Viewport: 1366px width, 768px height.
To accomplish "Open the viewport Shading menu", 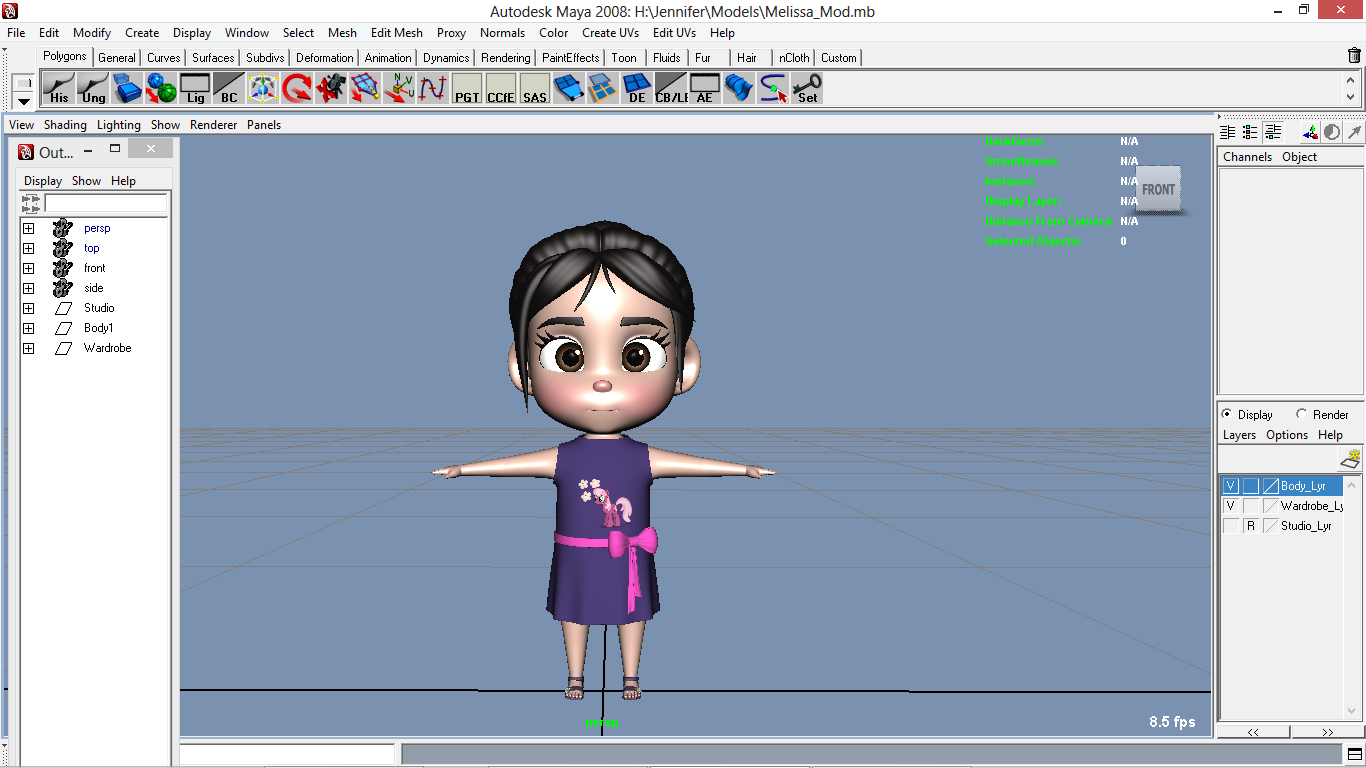I will [65, 125].
